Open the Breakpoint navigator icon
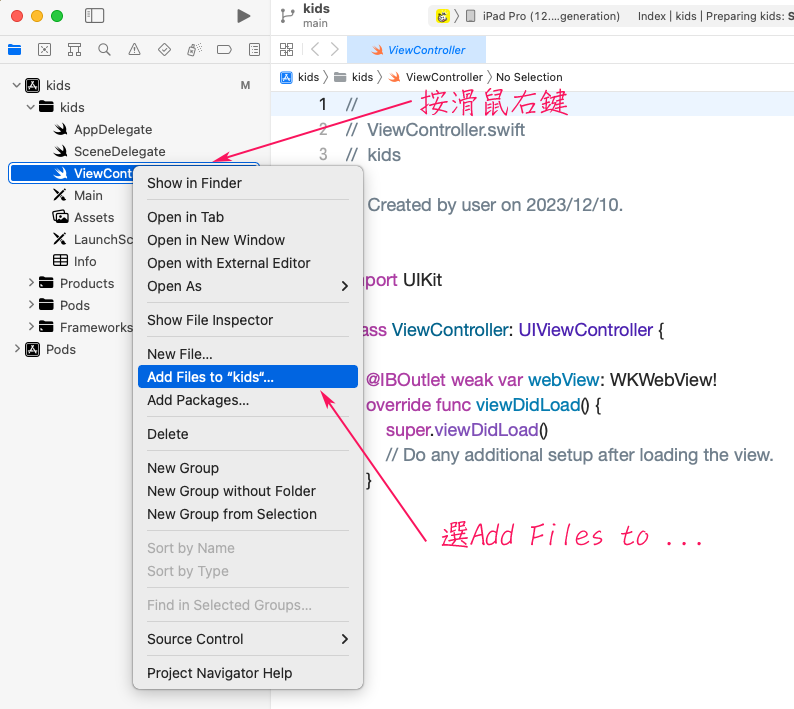The height and width of the screenshot is (709, 794). click(x=224, y=50)
